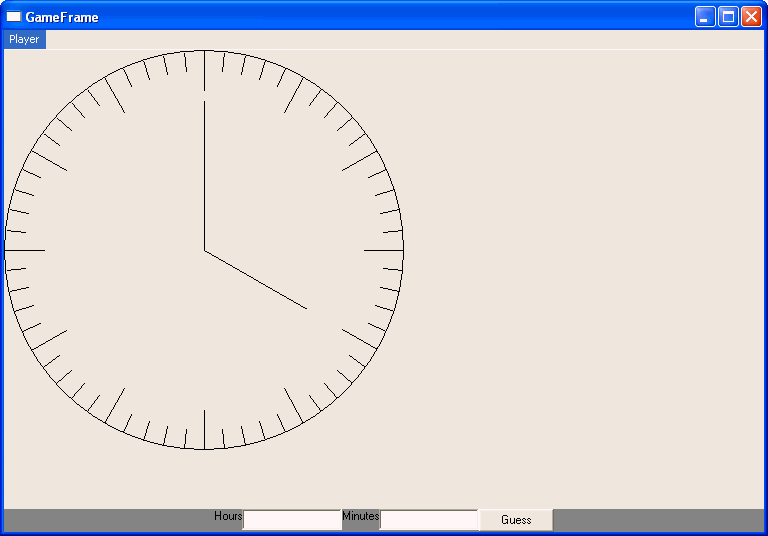Focus the Minutes input field
Screen dimensions: 768x536
[x=429, y=520]
